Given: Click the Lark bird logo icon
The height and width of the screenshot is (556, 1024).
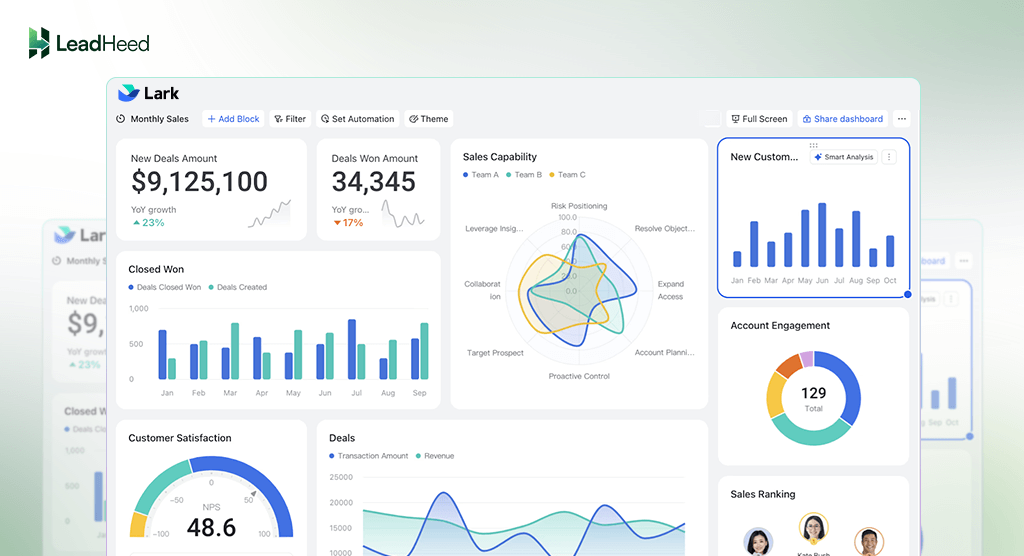Looking at the screenshot, I should coord(129,93).
